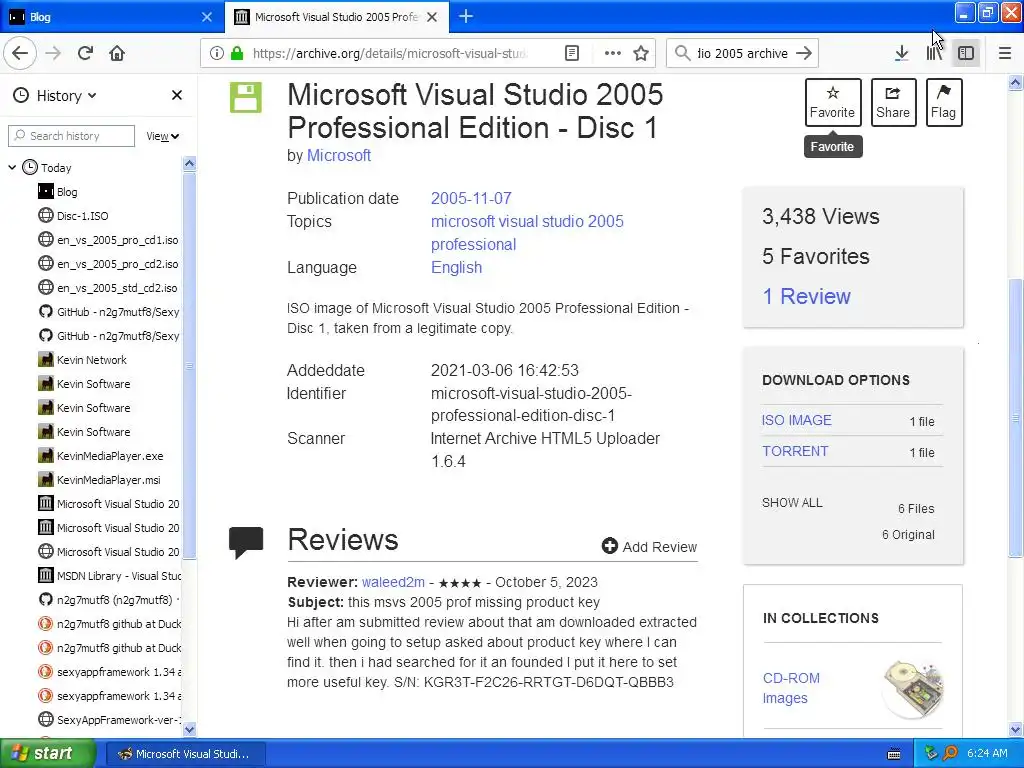Close the Blog tab
Image resolution: width=1024 pixels, height=768 pixels.
click(x=206, y=17)
